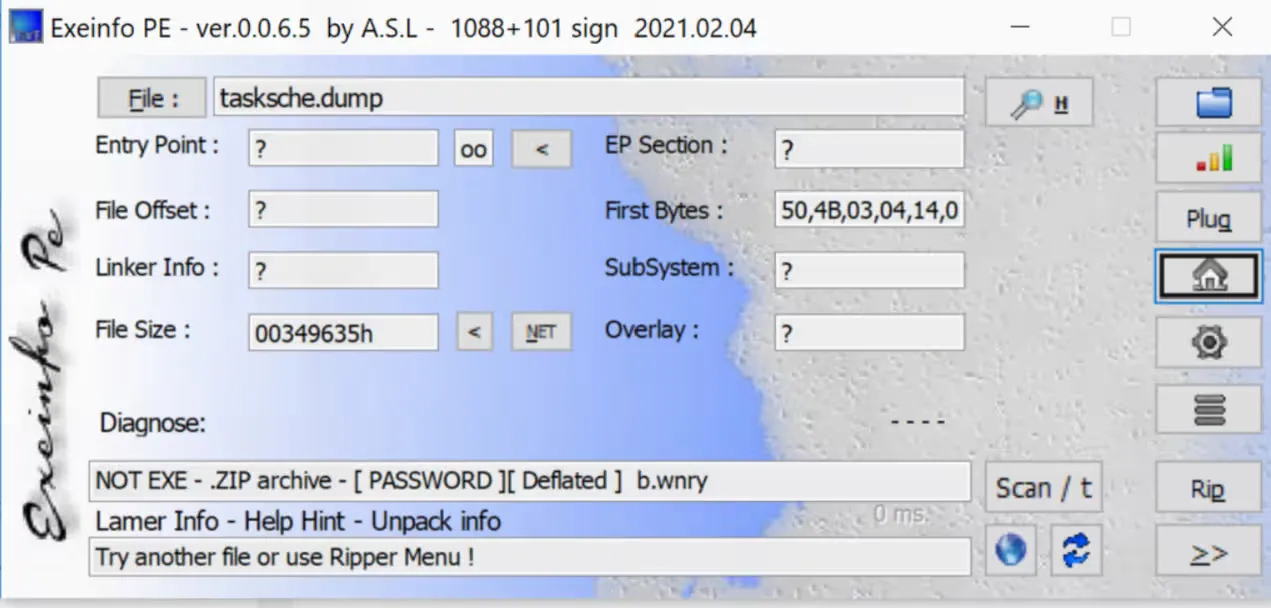Click the '<' button next to Entry Point
Screen dimensions: 1271x608
(542, 149)
